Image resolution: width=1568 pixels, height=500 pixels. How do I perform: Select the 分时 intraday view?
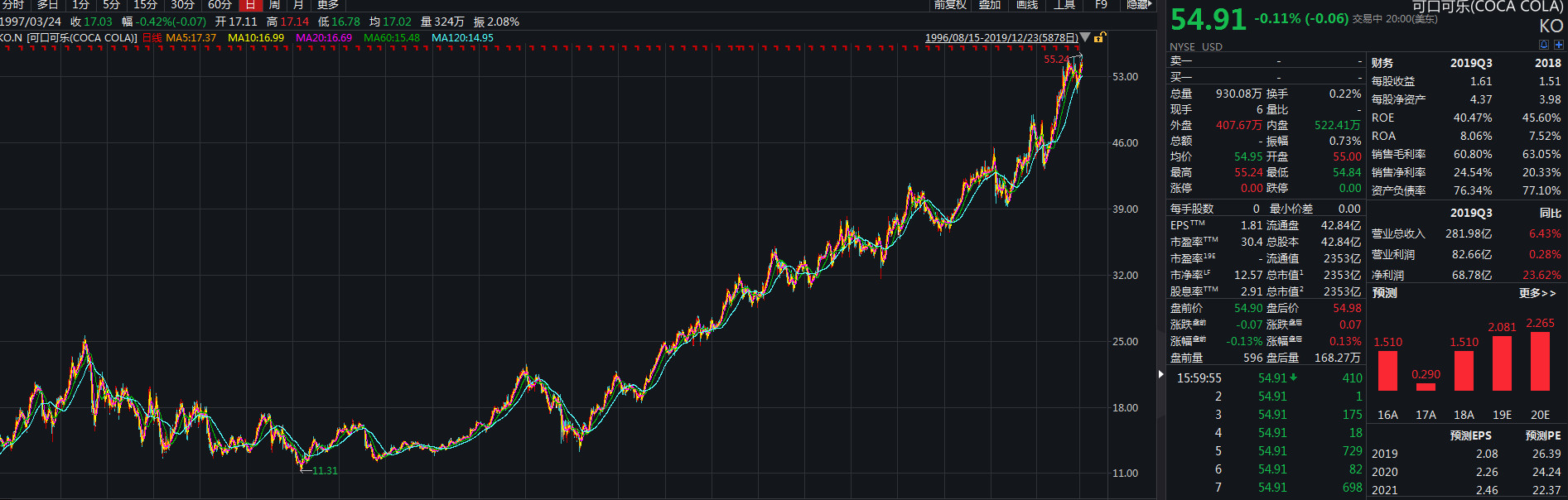13,4
